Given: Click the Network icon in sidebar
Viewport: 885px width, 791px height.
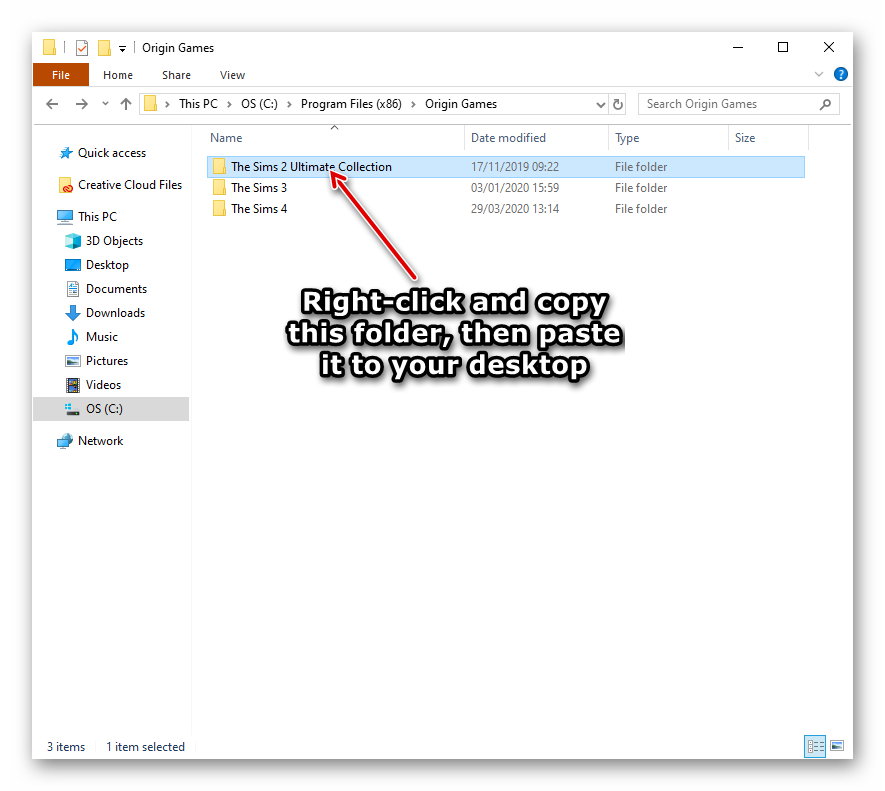Looking at the screenshot, I should pyautogui.click(x=65, y=441).
